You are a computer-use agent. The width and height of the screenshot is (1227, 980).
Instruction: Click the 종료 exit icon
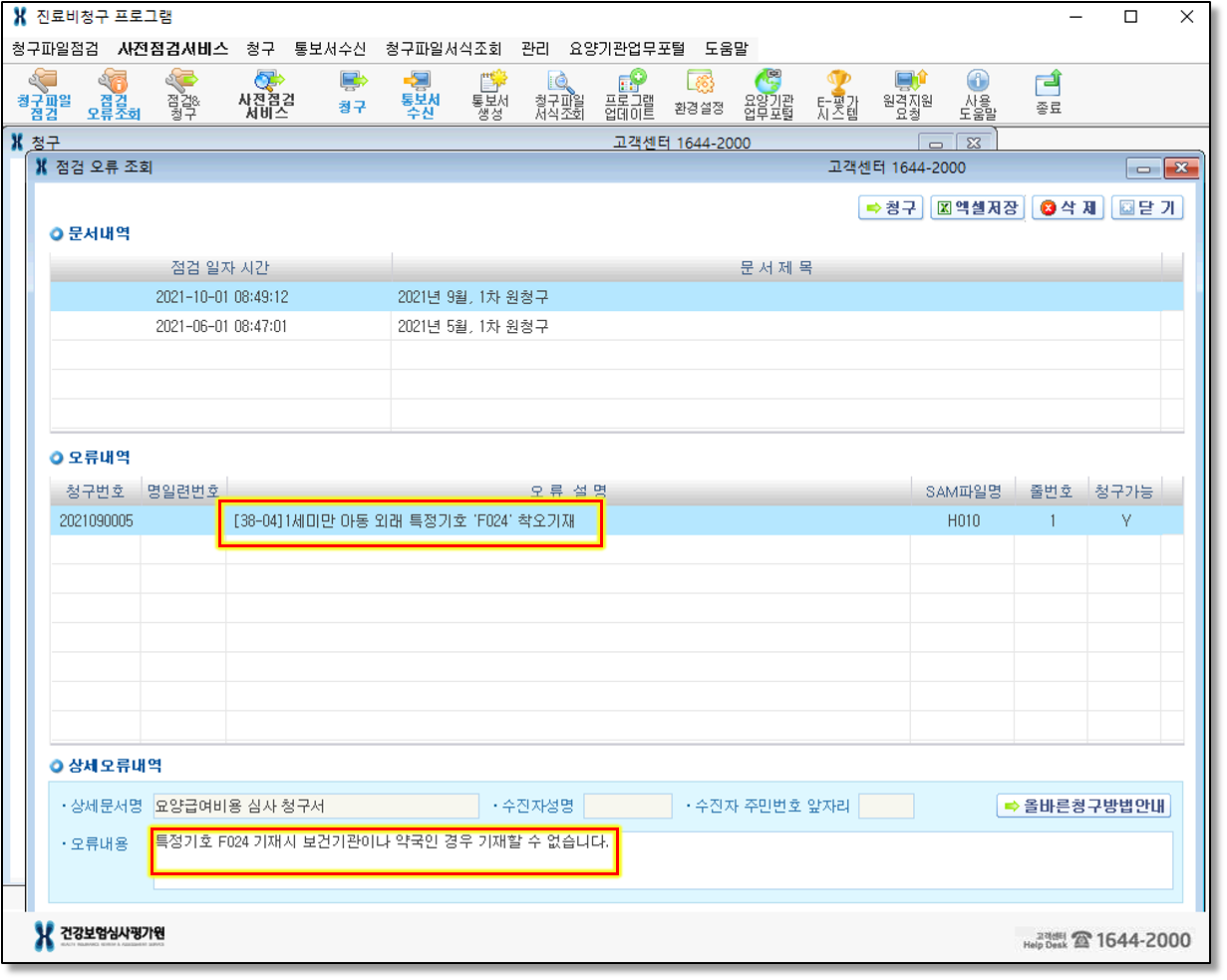(1049, 94)
